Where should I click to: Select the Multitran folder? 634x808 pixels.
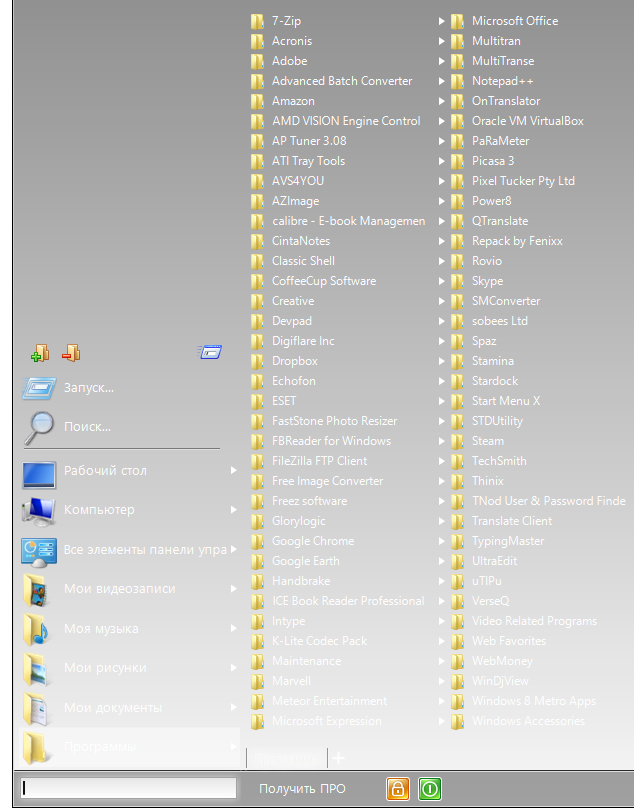point(496,41)
